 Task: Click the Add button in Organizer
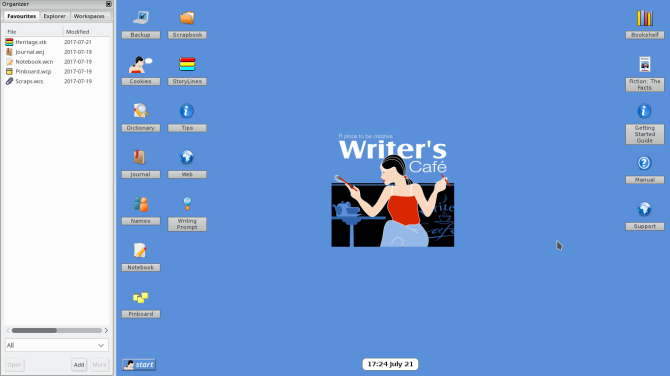pos(79,364)
